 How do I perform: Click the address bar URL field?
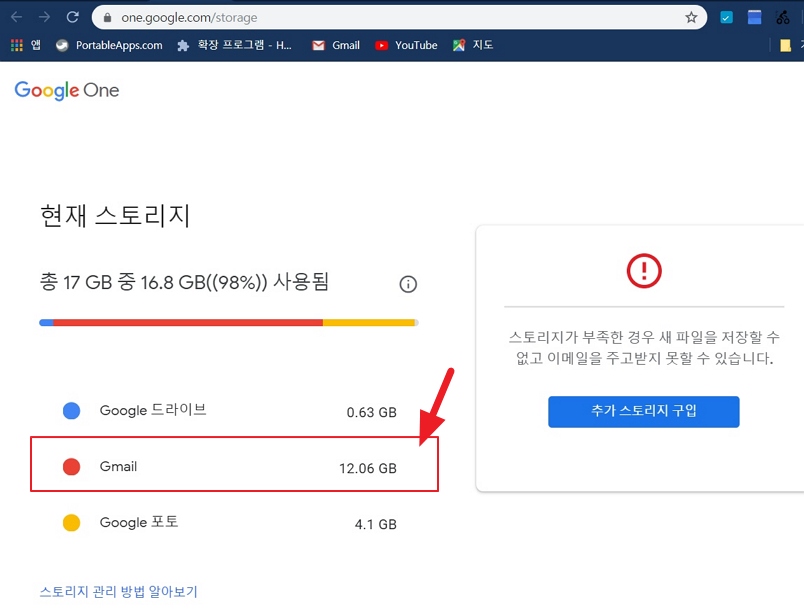click(x=399, y=17)
